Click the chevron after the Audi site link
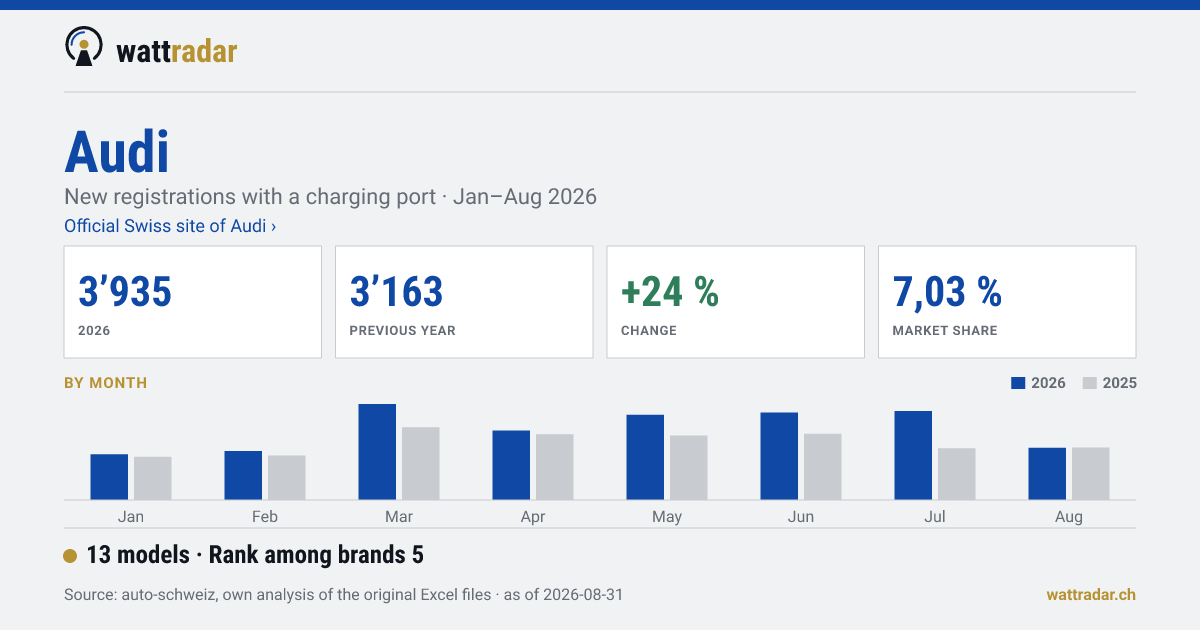This screenshot has height=630, width=1200. [273, 227]
